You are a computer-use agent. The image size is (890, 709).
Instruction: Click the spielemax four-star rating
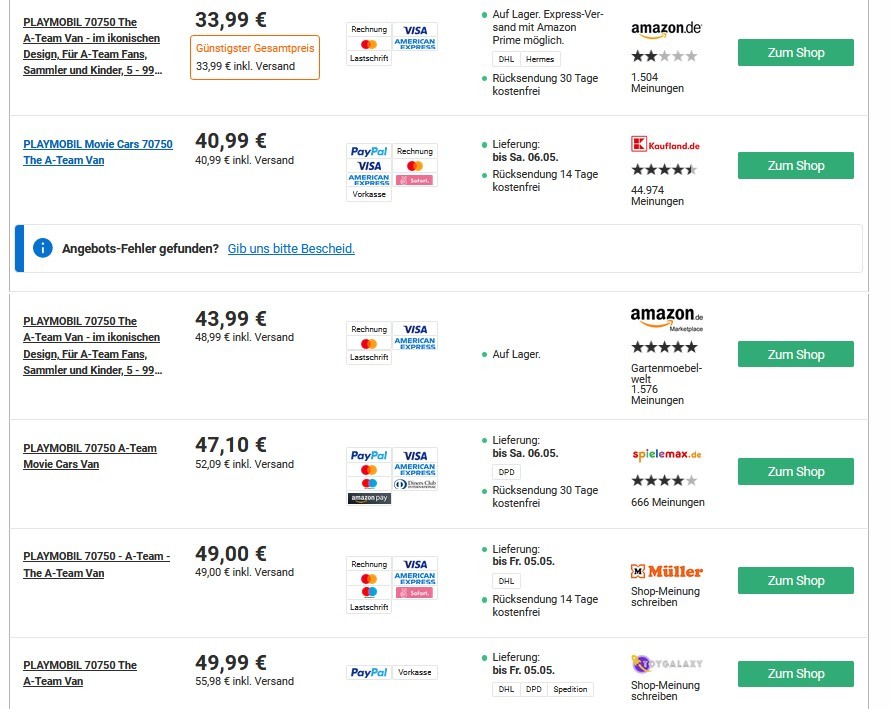pos(664,481)
